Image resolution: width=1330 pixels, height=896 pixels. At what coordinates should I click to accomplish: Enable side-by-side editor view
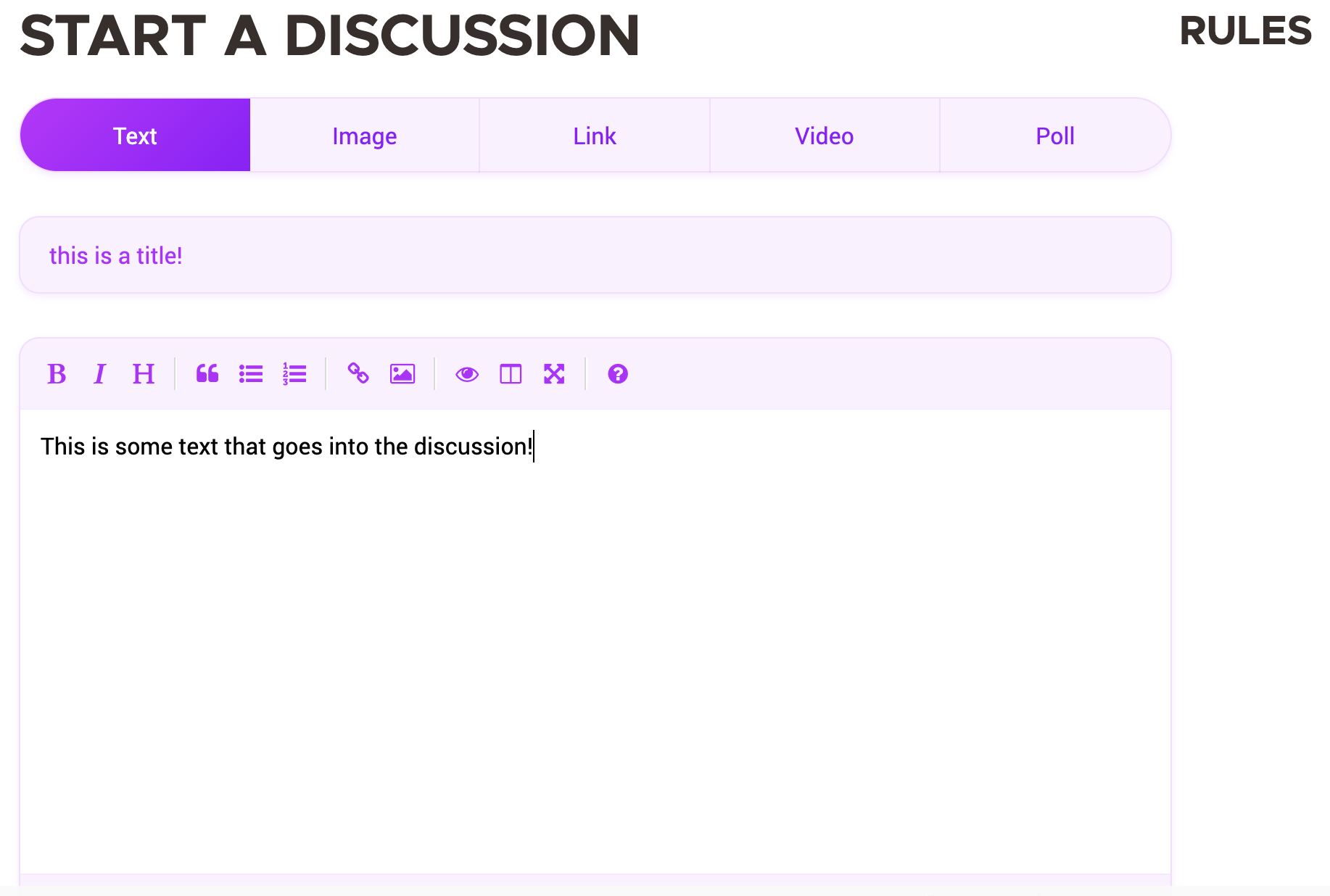coord(511,374)
